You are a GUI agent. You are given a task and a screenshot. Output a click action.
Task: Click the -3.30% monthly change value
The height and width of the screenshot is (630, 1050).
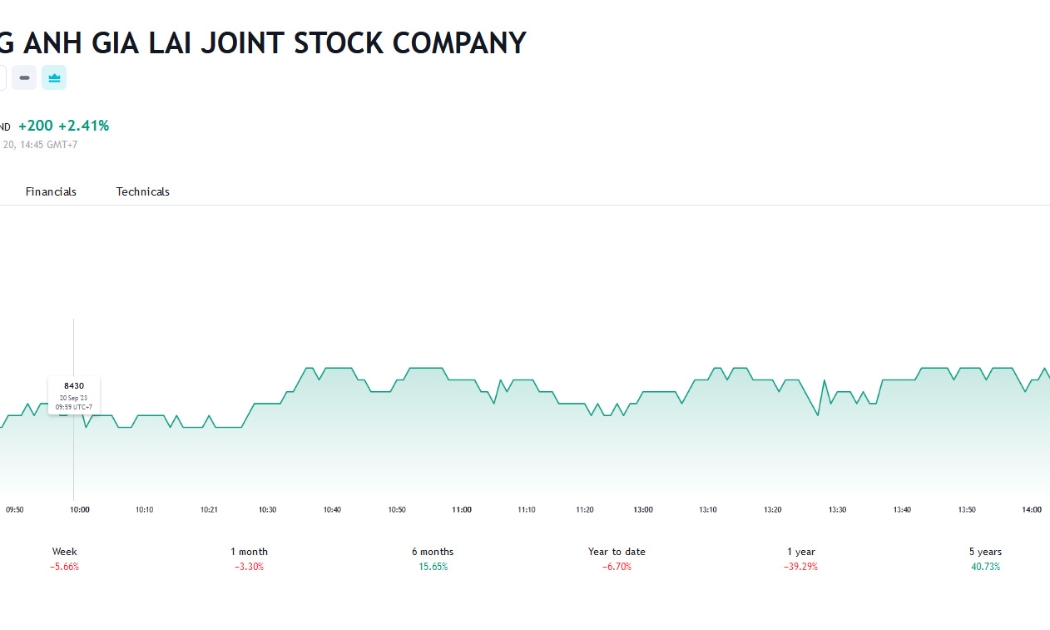click(249, 566)
